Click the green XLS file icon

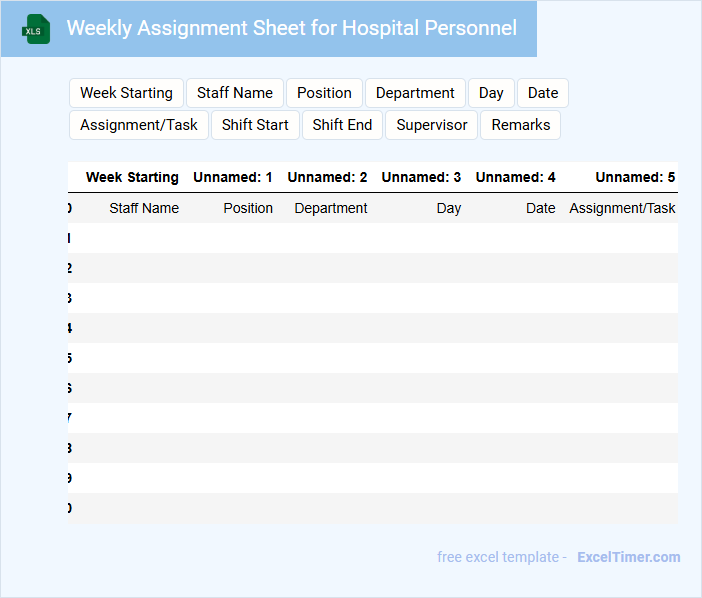click(x=36, y=29)
